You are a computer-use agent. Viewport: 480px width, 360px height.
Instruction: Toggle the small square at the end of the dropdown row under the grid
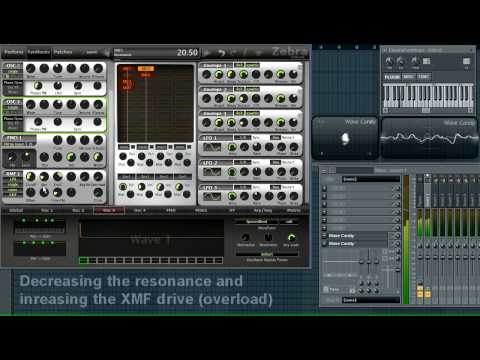[x=189, y=147]
